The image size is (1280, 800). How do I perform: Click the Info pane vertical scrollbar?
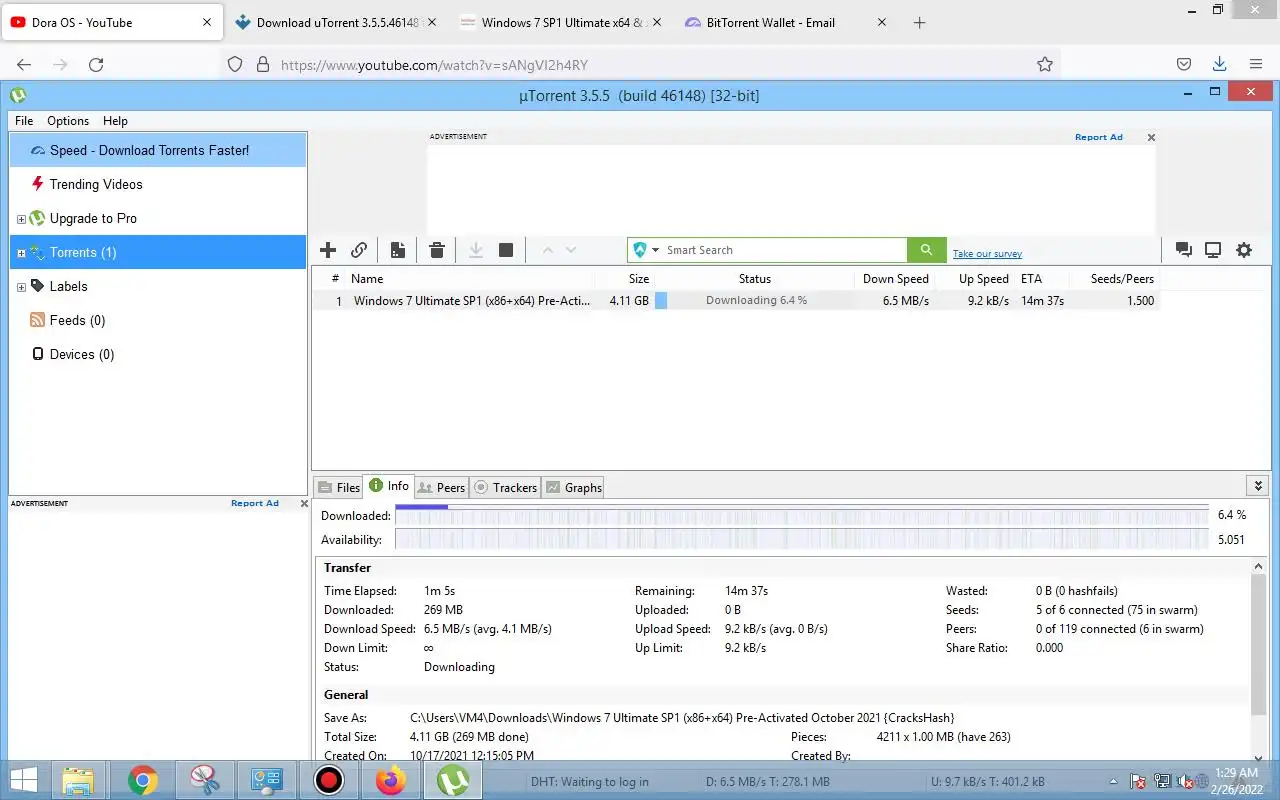pyautogui.click(x=1259, y=644)
